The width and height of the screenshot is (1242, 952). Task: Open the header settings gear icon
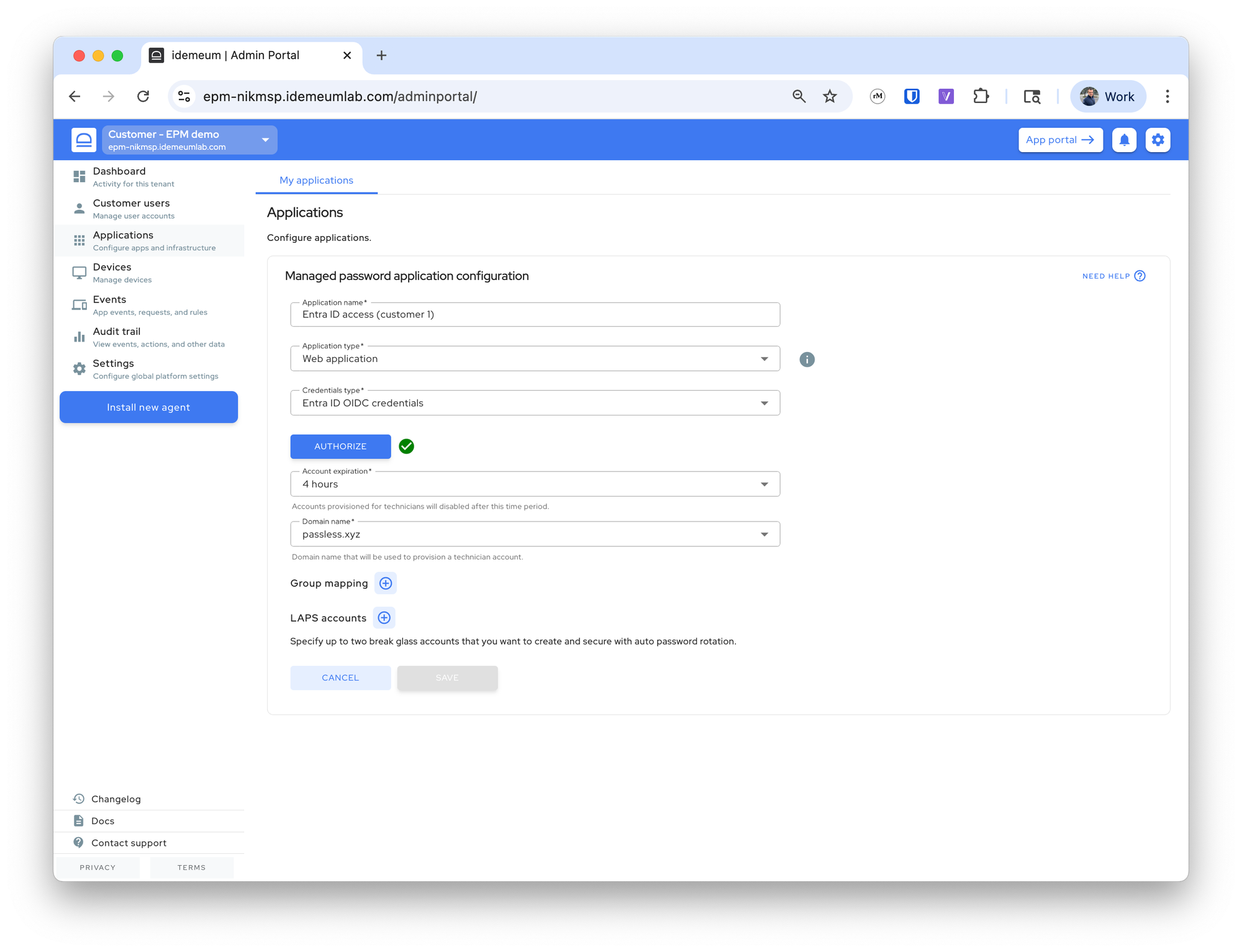[1158, 140]
